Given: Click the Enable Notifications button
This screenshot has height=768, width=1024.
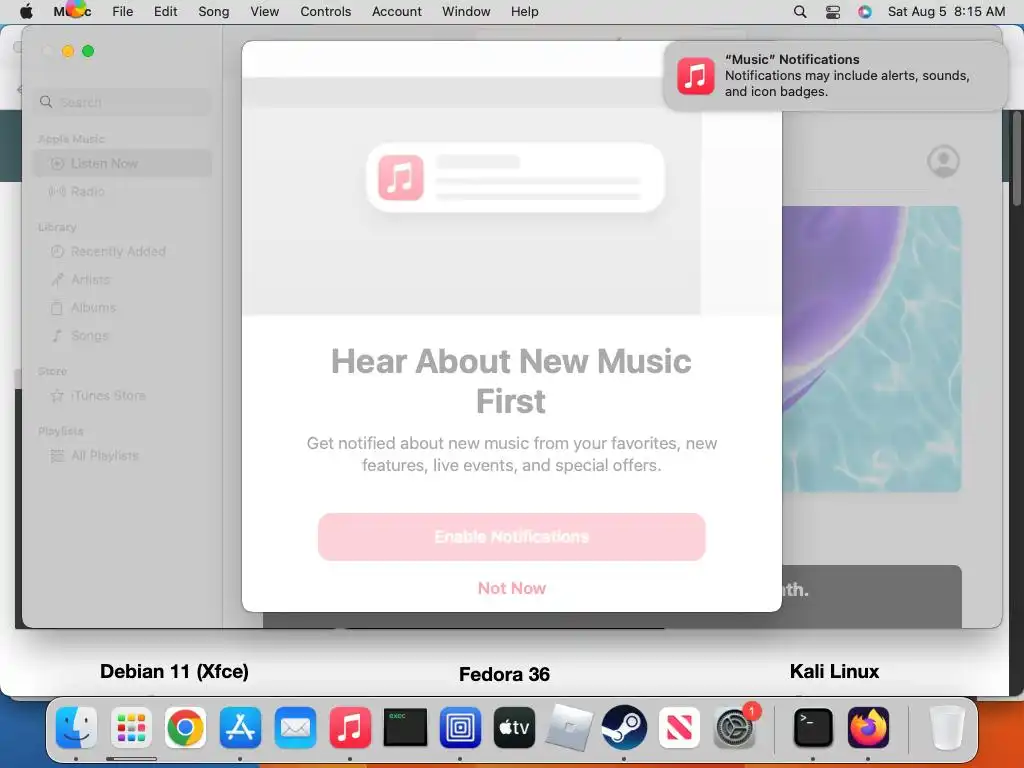Looking at the screenshot, I should tap(511, 537).
